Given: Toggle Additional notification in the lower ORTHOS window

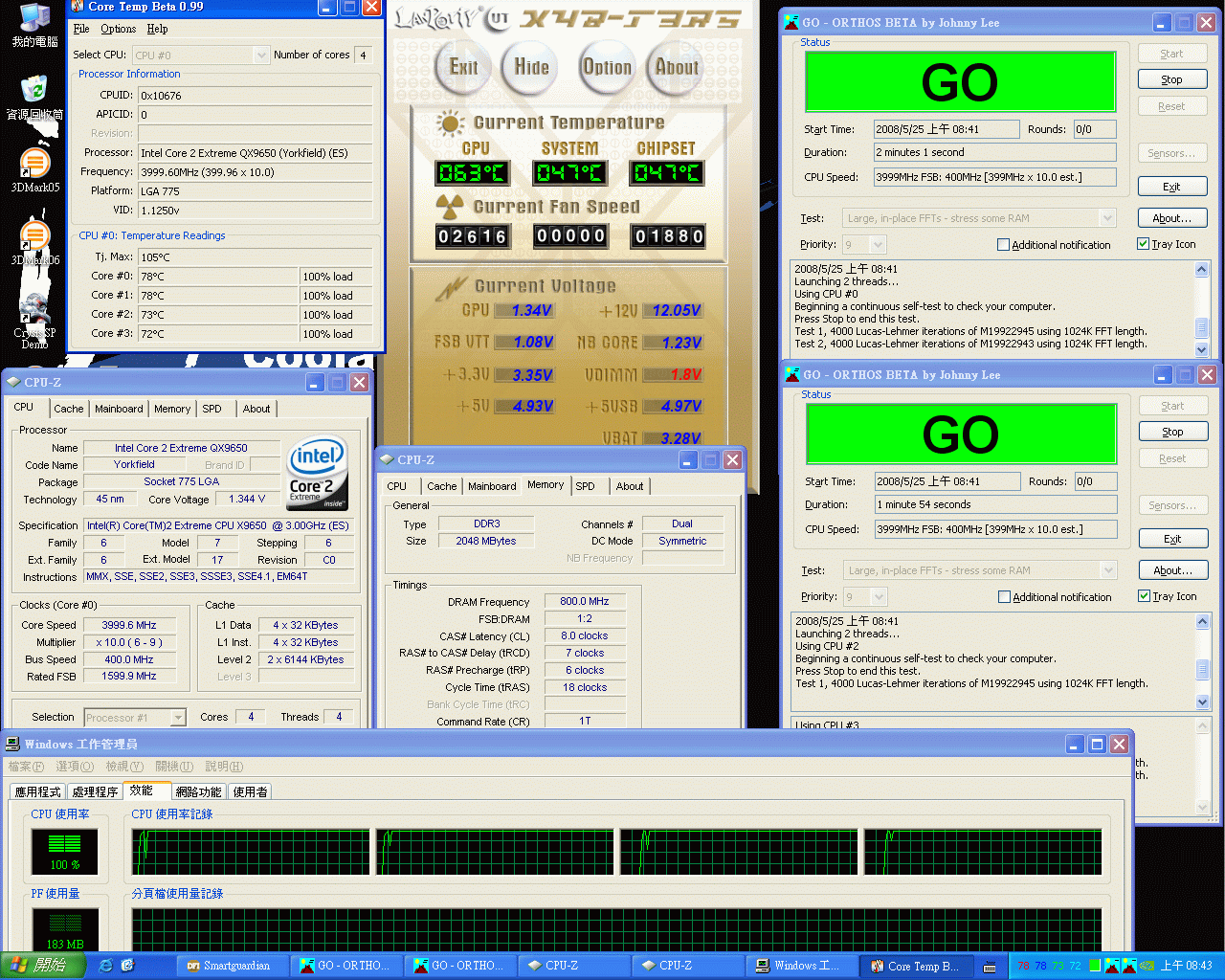Looking at the screenshot, I should [1004, 597].
